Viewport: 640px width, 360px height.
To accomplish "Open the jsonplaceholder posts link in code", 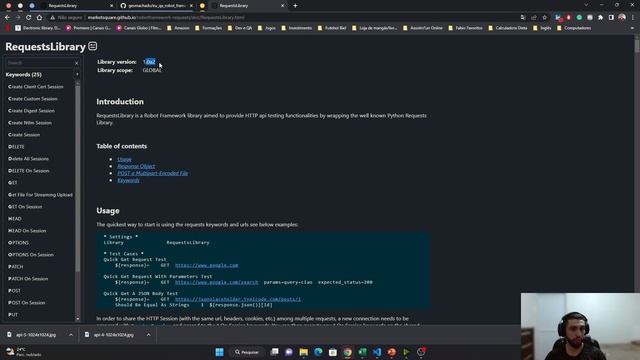I will pos(238,299).
